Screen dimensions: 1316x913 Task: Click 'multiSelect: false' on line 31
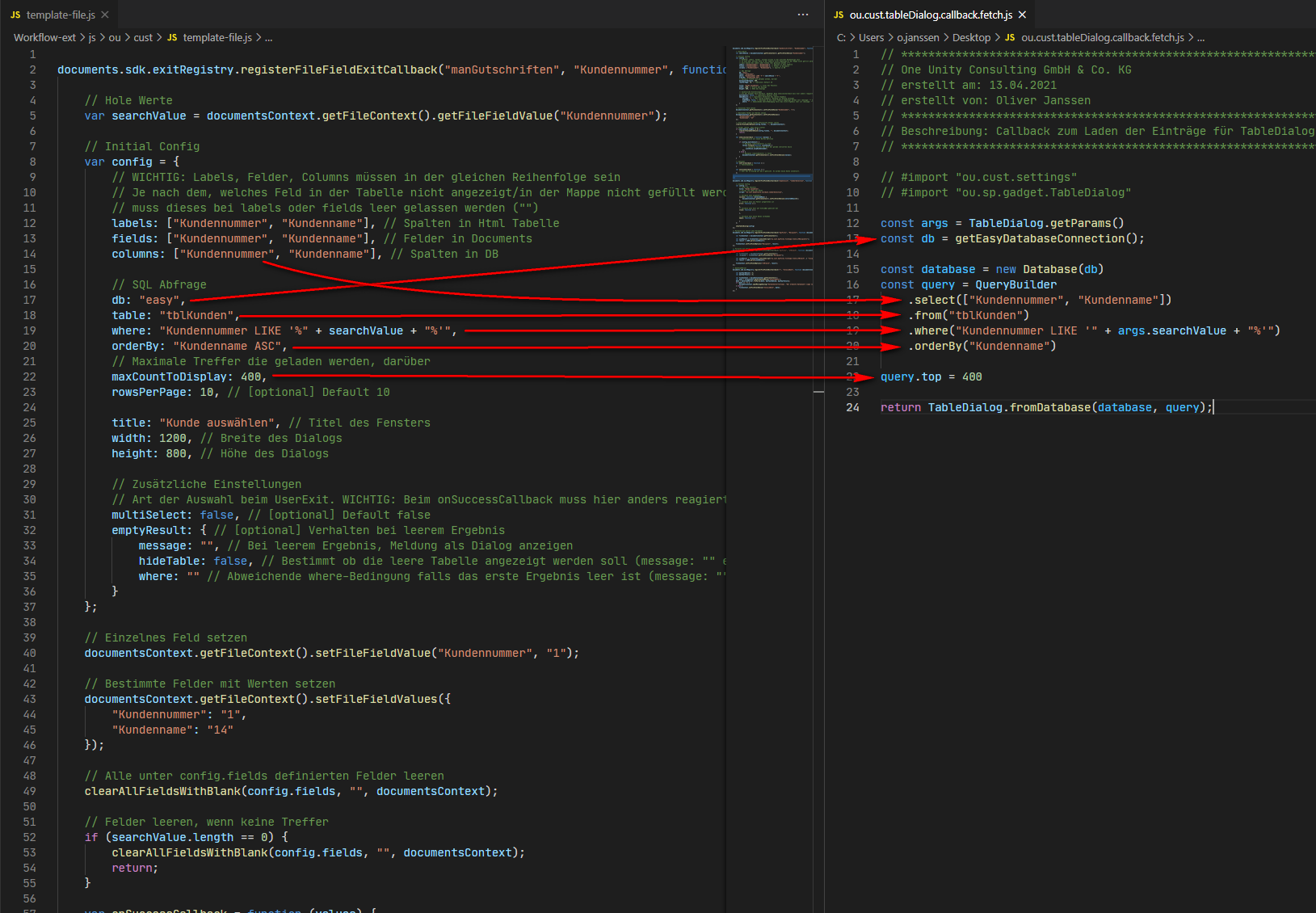(x=172, y=515)
